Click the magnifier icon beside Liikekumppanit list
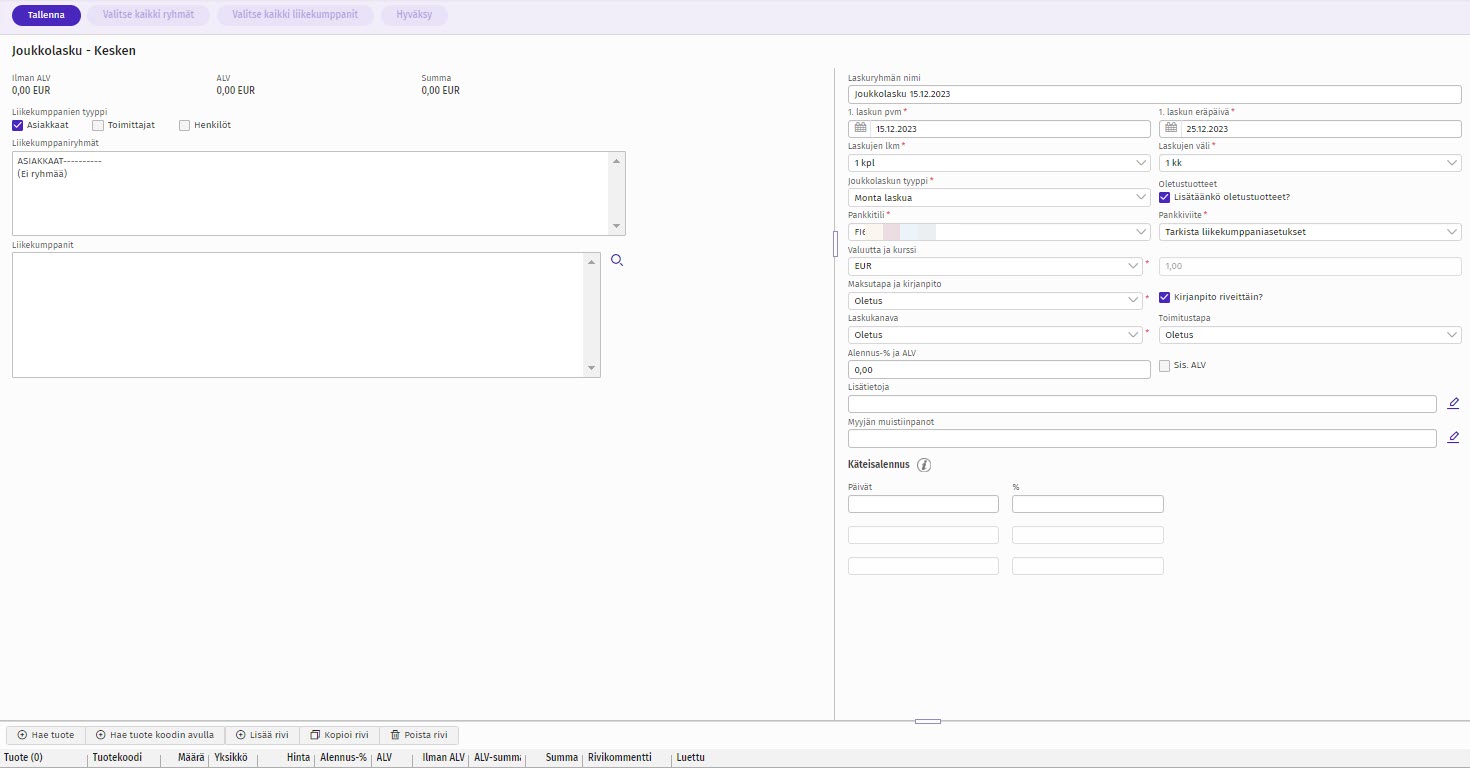The image size is (1470, 768). 617,261
